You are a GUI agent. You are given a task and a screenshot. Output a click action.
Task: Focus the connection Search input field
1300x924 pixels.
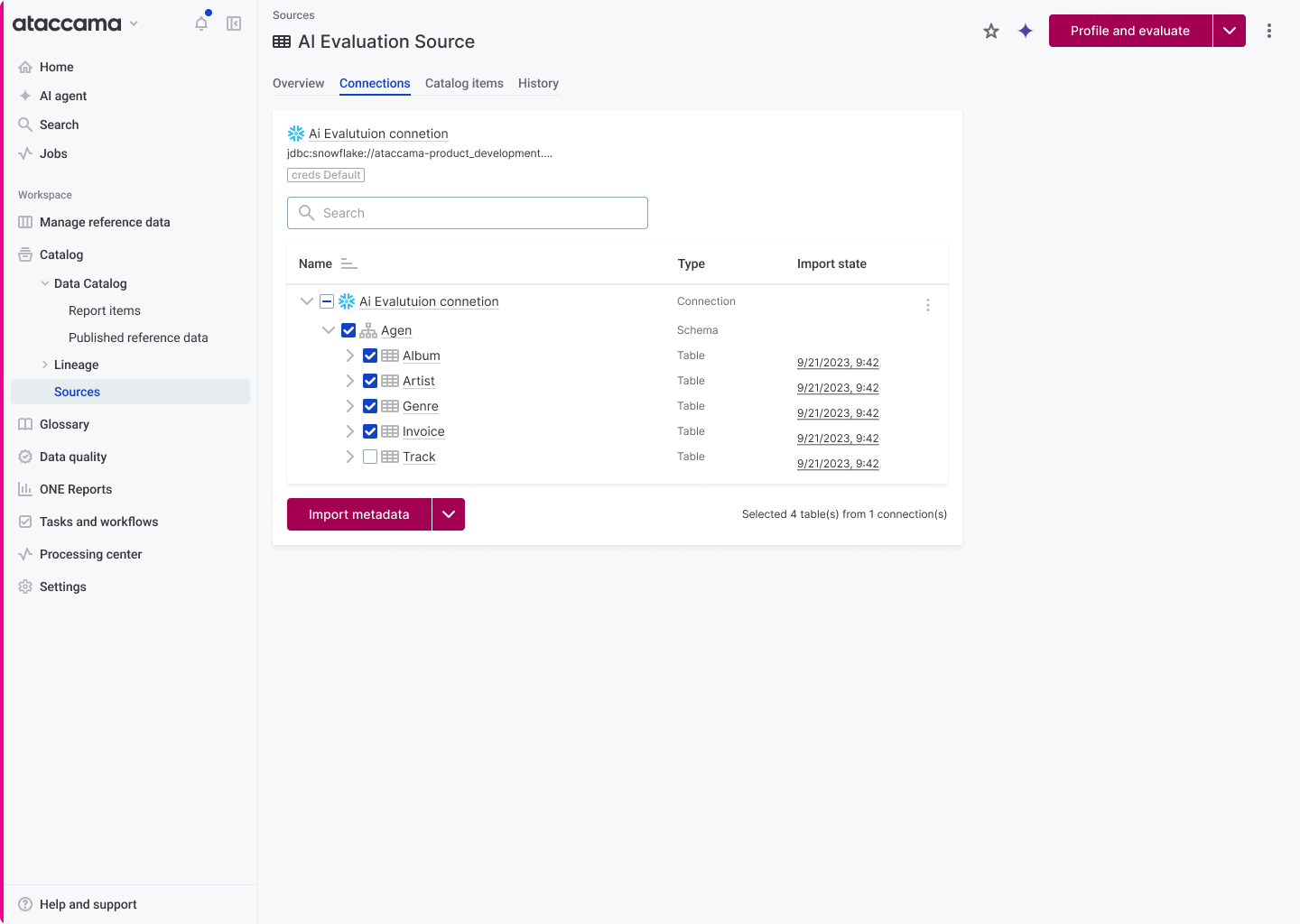(x=468, y=213)
